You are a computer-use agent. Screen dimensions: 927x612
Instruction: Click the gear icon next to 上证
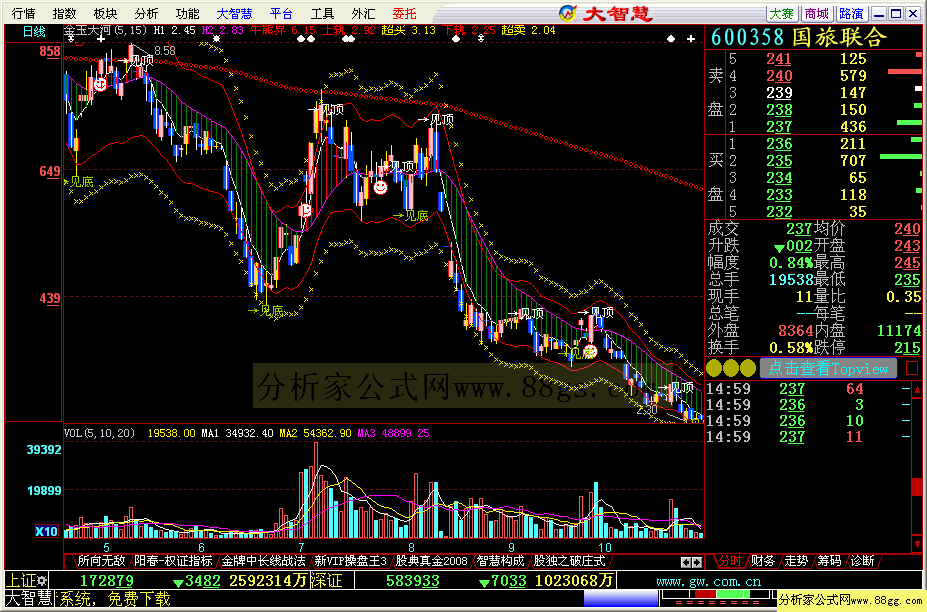coord(42,581)
